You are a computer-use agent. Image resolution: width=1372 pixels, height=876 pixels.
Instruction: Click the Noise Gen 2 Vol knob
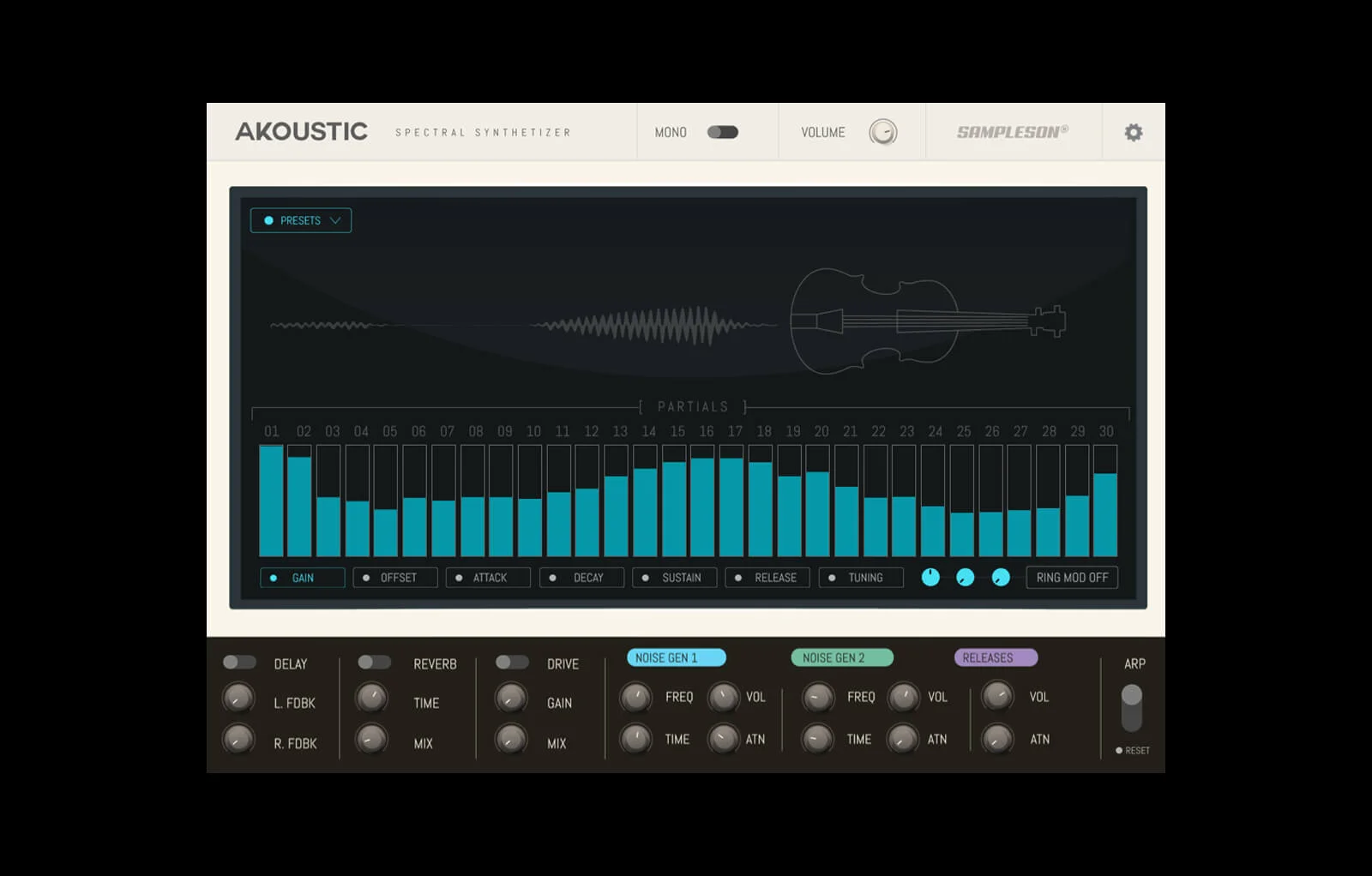pyautogui.click(x=904, y=697)
